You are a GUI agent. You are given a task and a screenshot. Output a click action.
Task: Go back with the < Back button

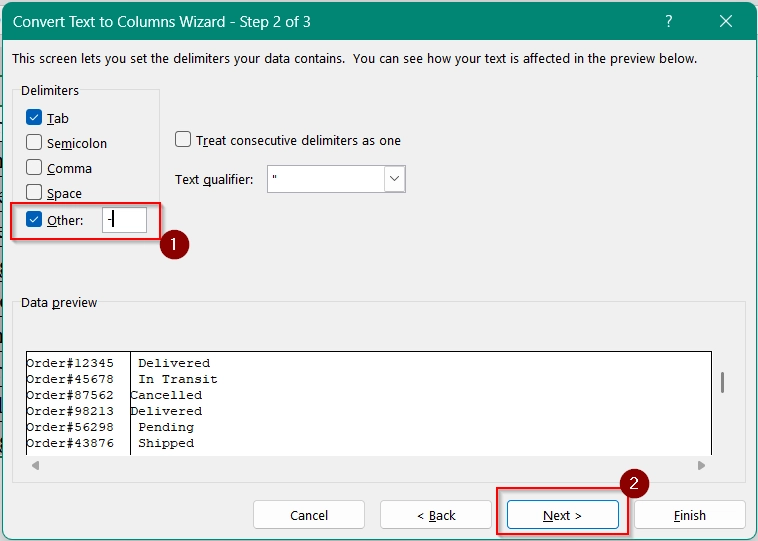coord(436,515)
